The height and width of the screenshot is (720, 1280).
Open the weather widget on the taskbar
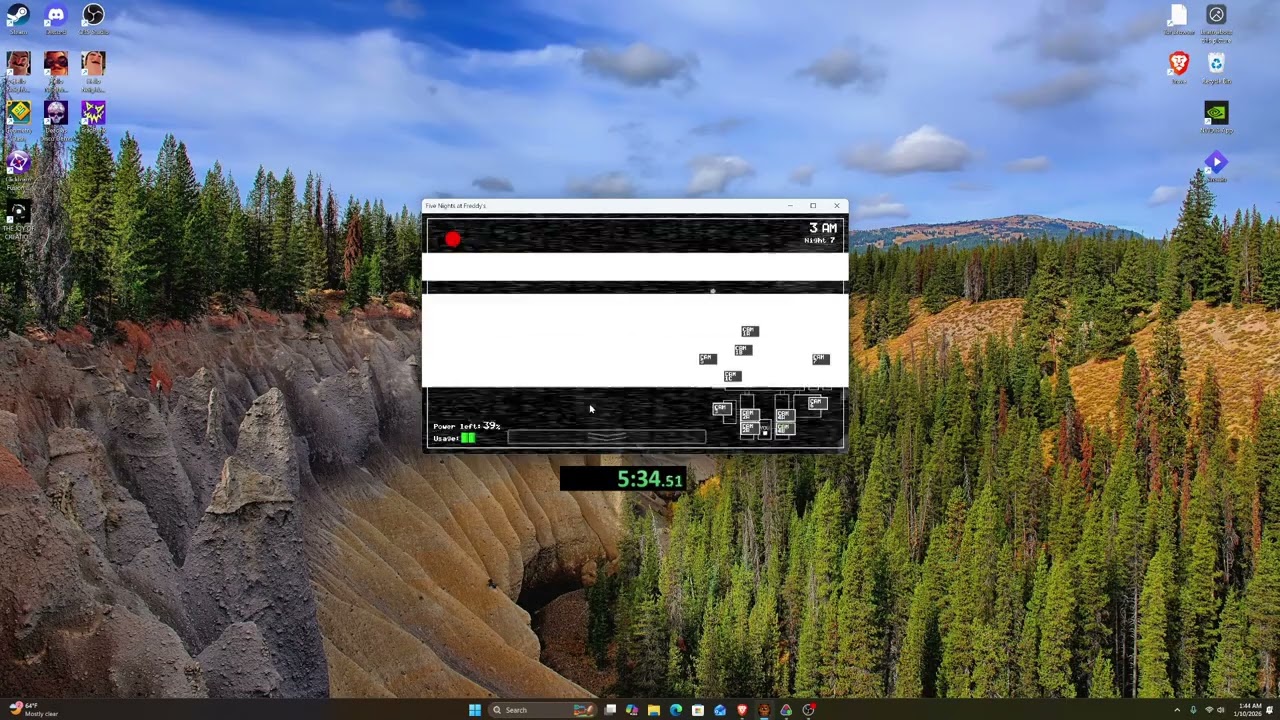tap(33, 710)
